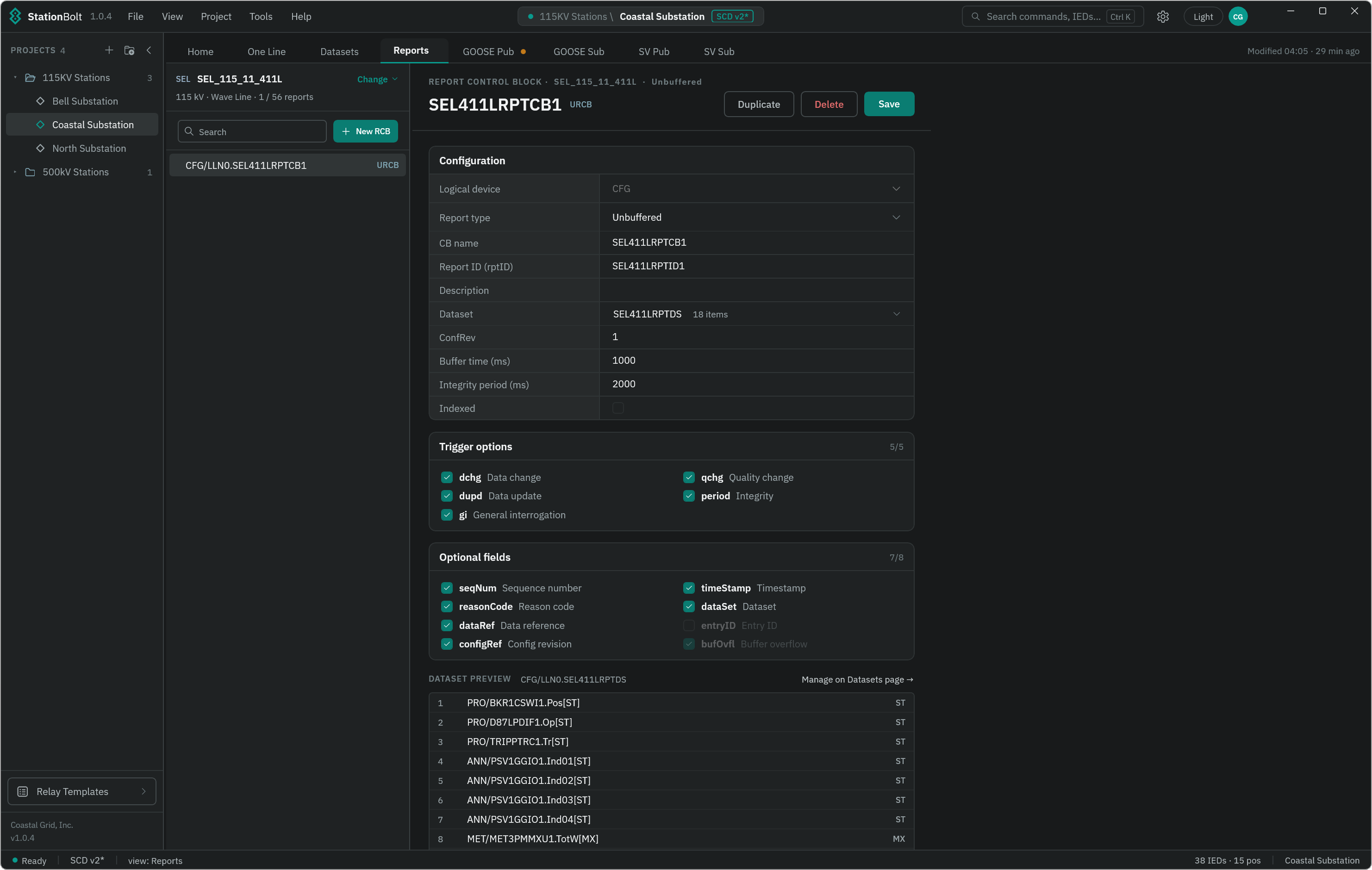Click the Description input field
The width and height of the screenshot is (1372, 870).
757,290
